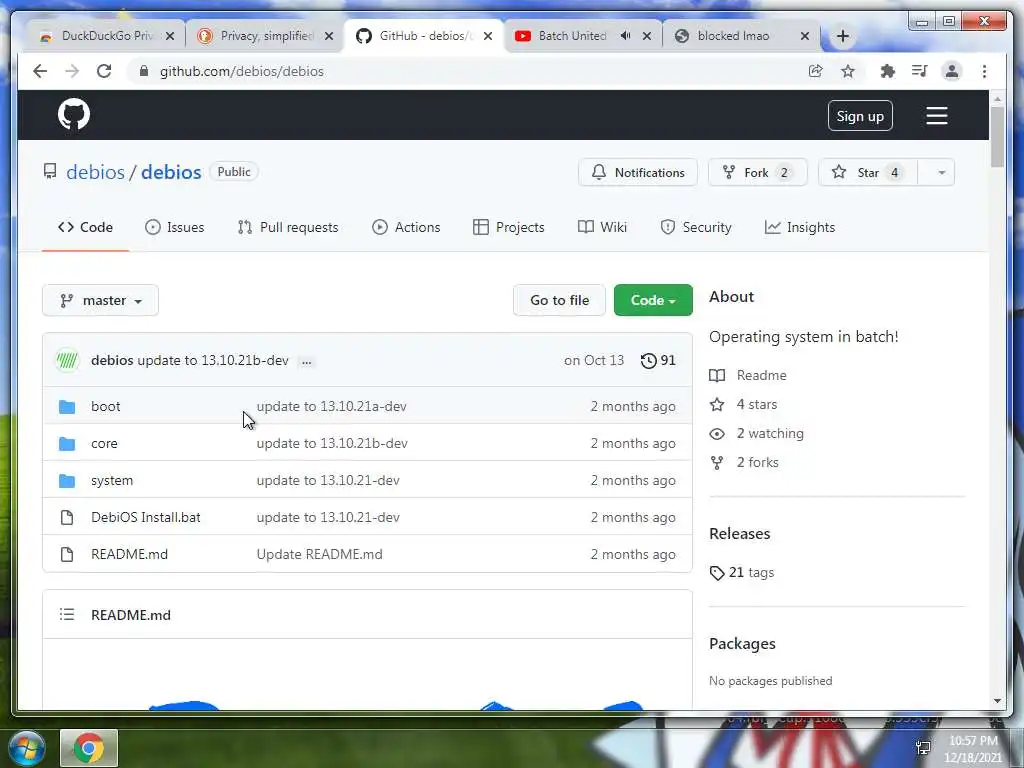
Task: Close the Batch United browser tab
Action: [x=647, y=36]
